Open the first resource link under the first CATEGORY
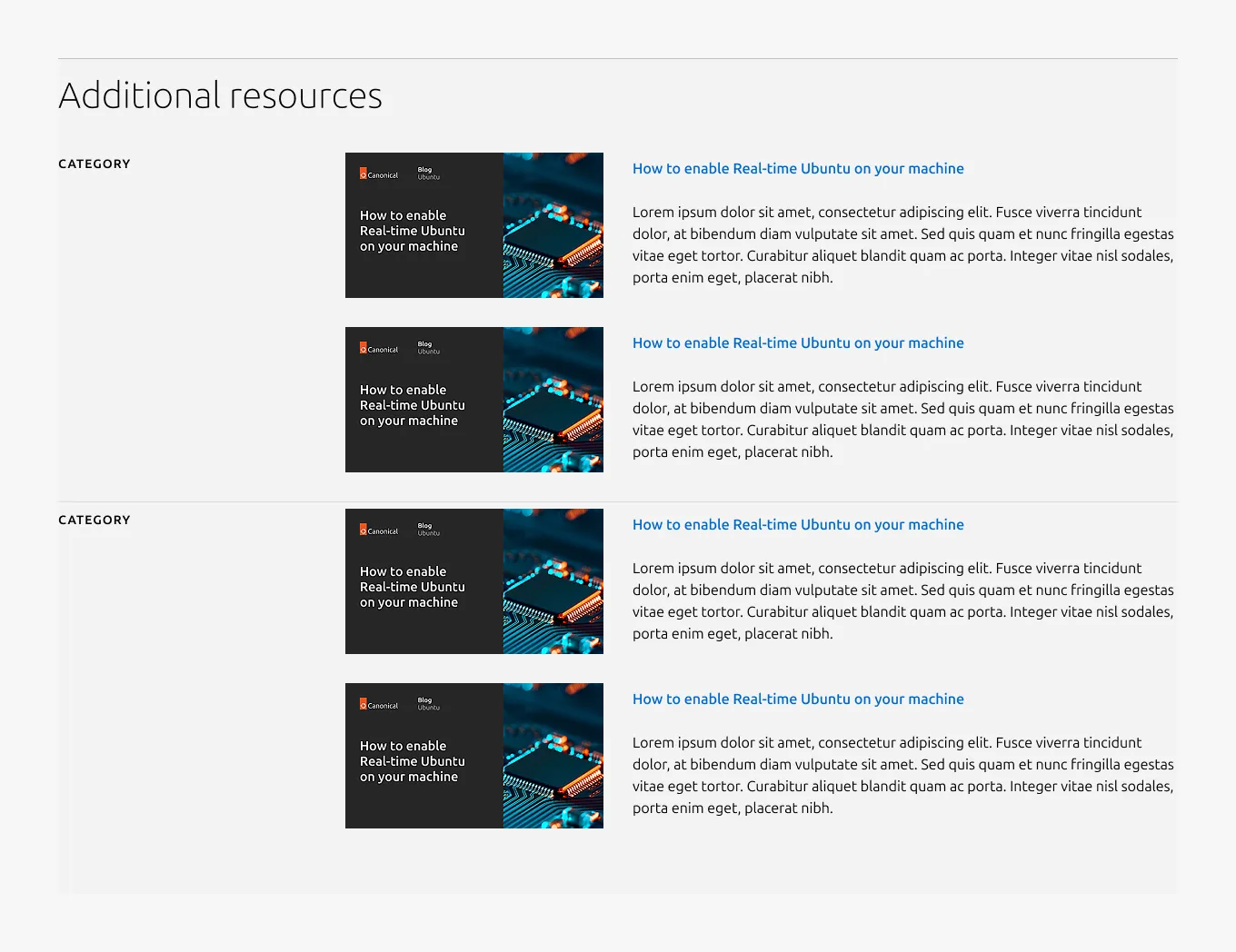The height and width of the screenshot is (952, 1236). 798,169
